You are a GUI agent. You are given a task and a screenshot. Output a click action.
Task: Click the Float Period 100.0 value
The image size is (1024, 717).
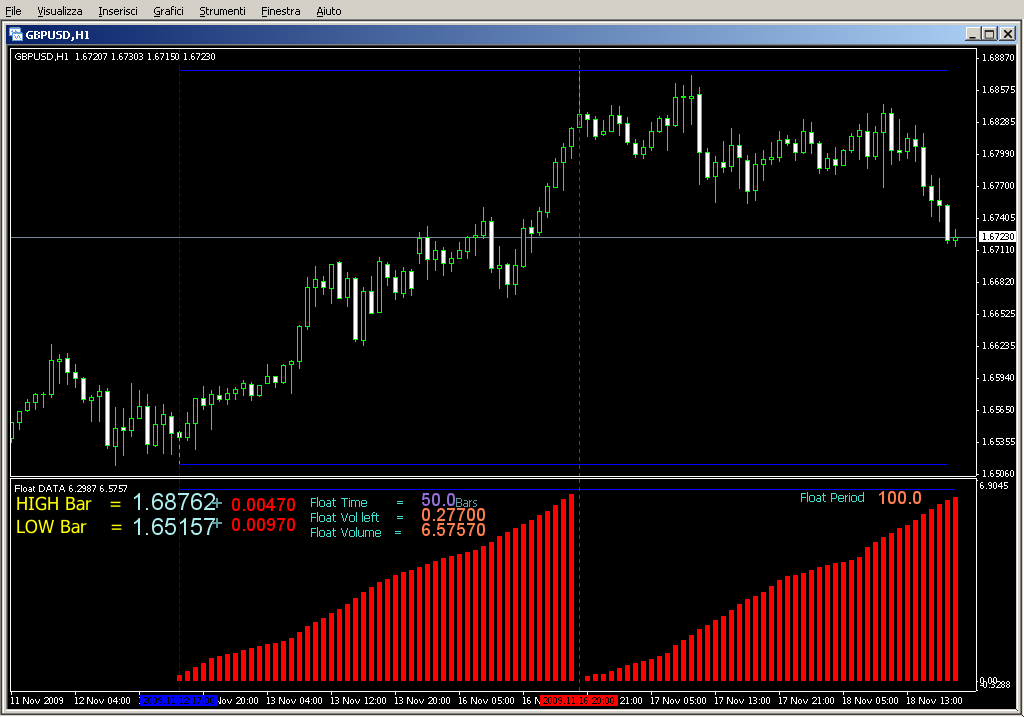[x=899, y=498]
